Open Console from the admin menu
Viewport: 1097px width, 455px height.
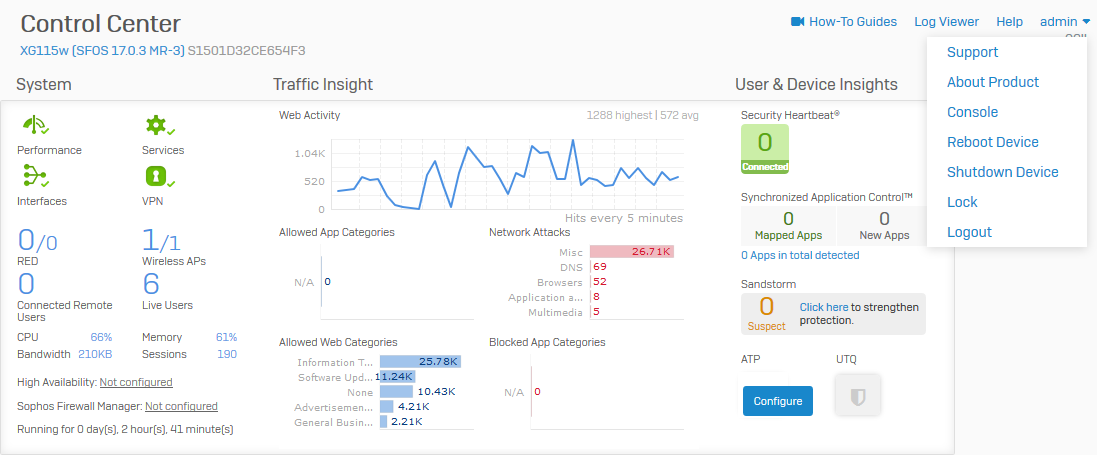[x=972, y=112]
